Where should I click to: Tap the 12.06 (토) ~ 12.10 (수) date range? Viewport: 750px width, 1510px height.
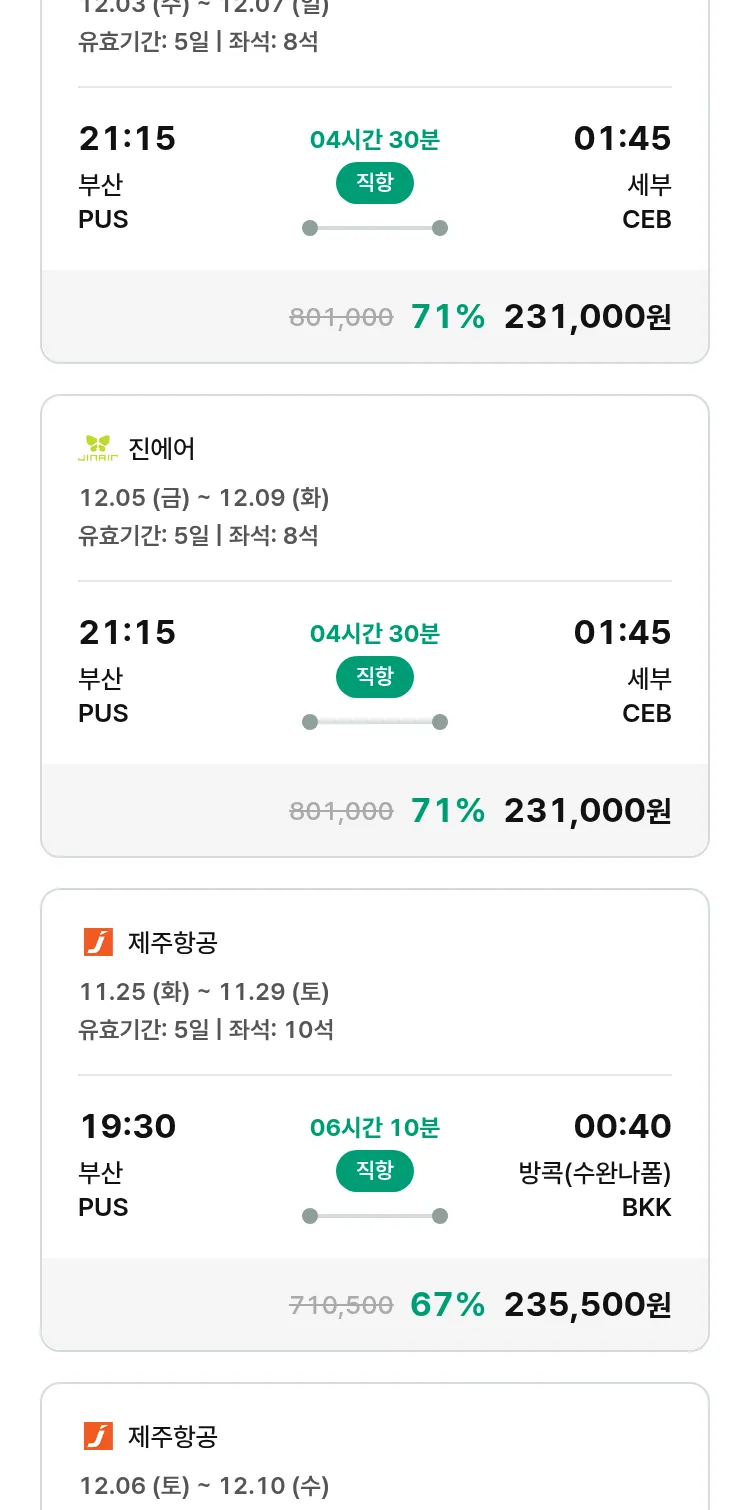click(x=204, y=1486)
